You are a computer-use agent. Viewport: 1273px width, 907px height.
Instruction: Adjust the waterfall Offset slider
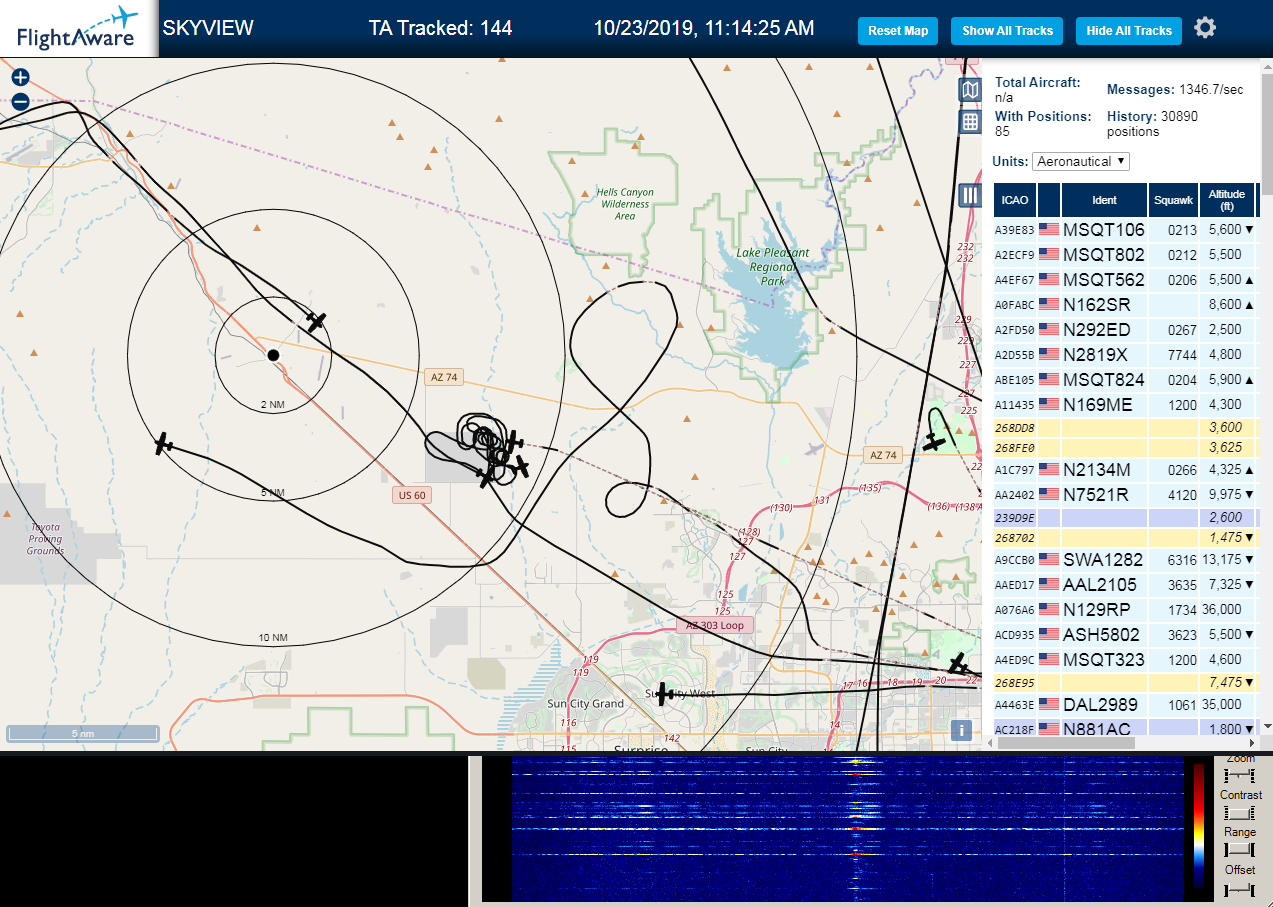(x=1240, y=888)
